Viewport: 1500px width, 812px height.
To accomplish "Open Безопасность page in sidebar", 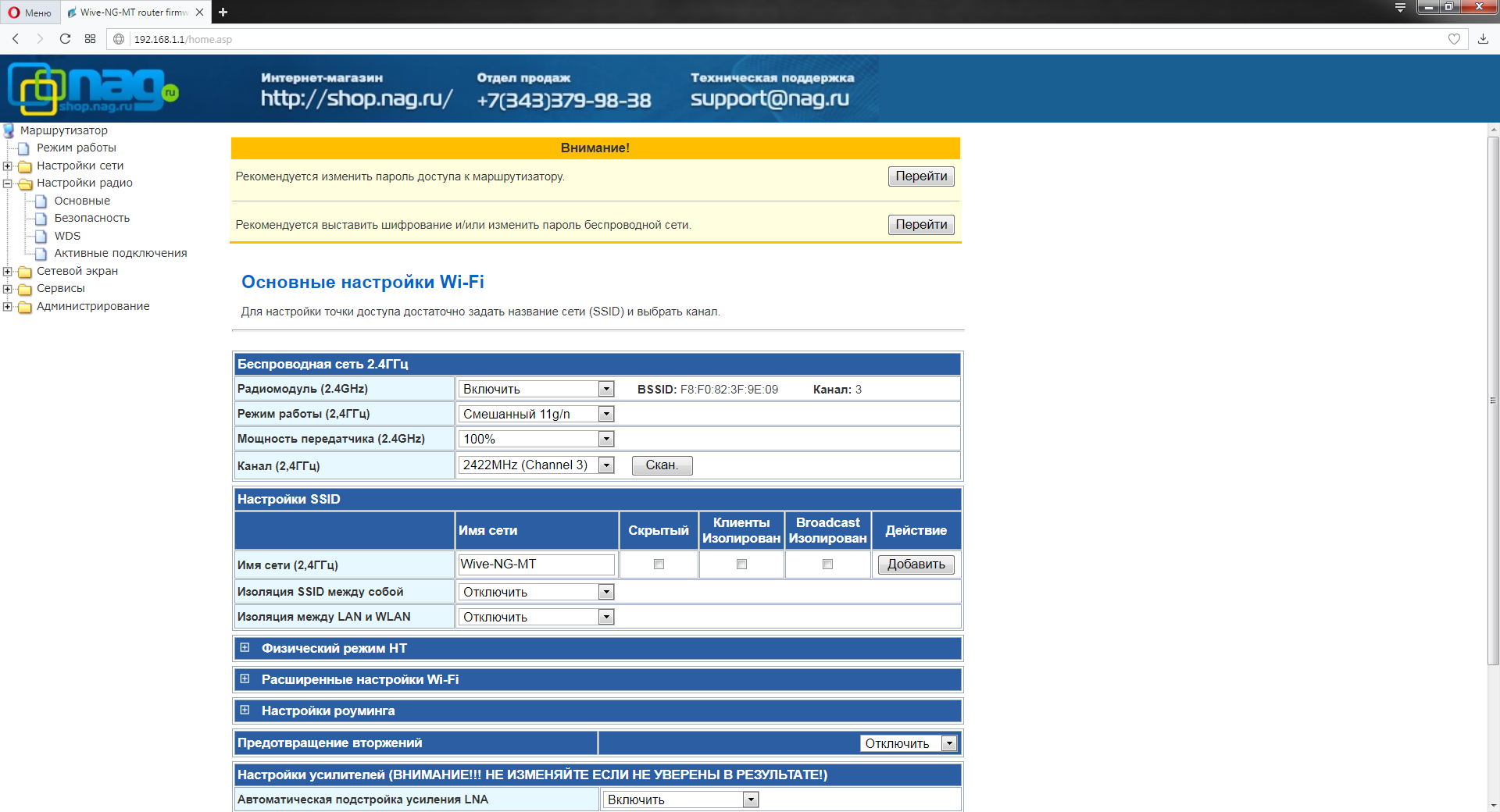I will pos(91,218).
